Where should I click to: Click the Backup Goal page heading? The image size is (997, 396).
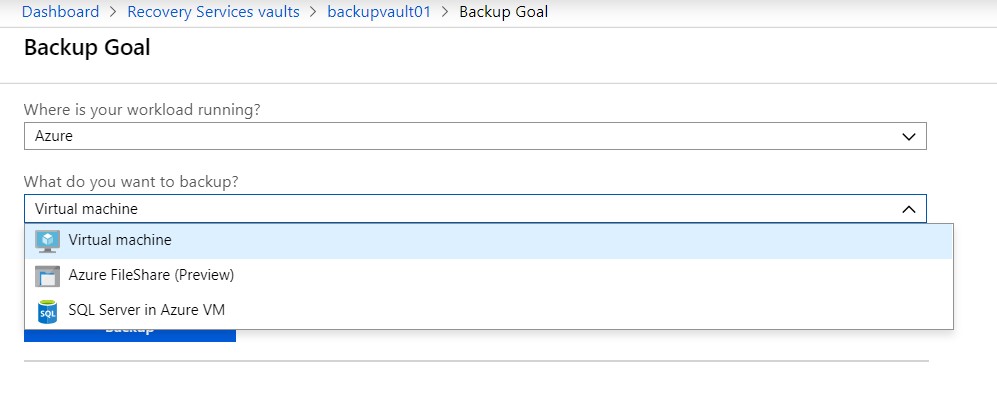pyautogui.click(x=87, y=48)
